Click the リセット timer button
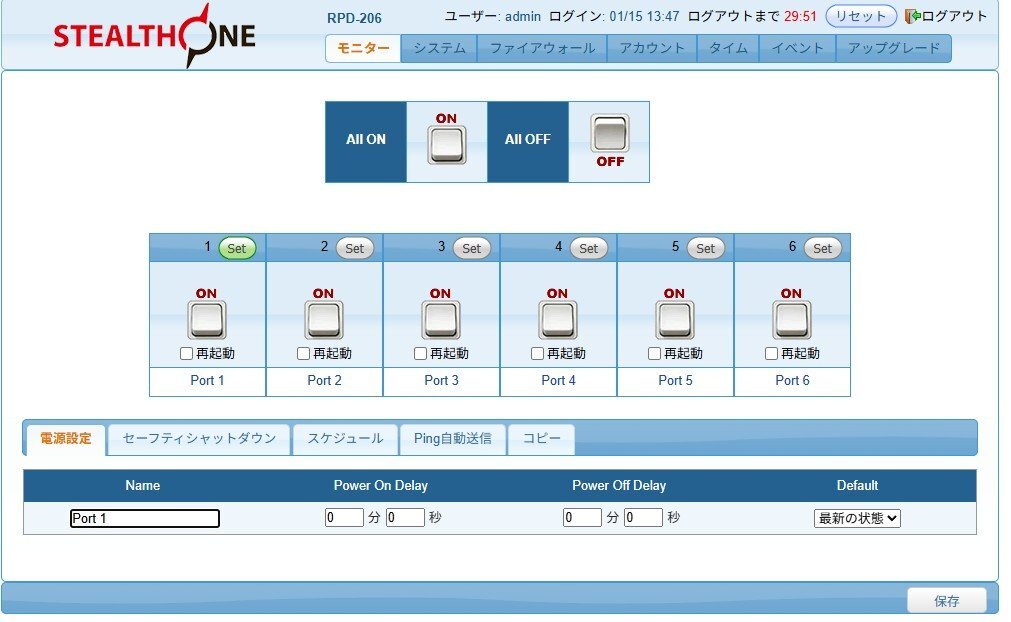Screen dimensions: 1011x622 [861, 16]
